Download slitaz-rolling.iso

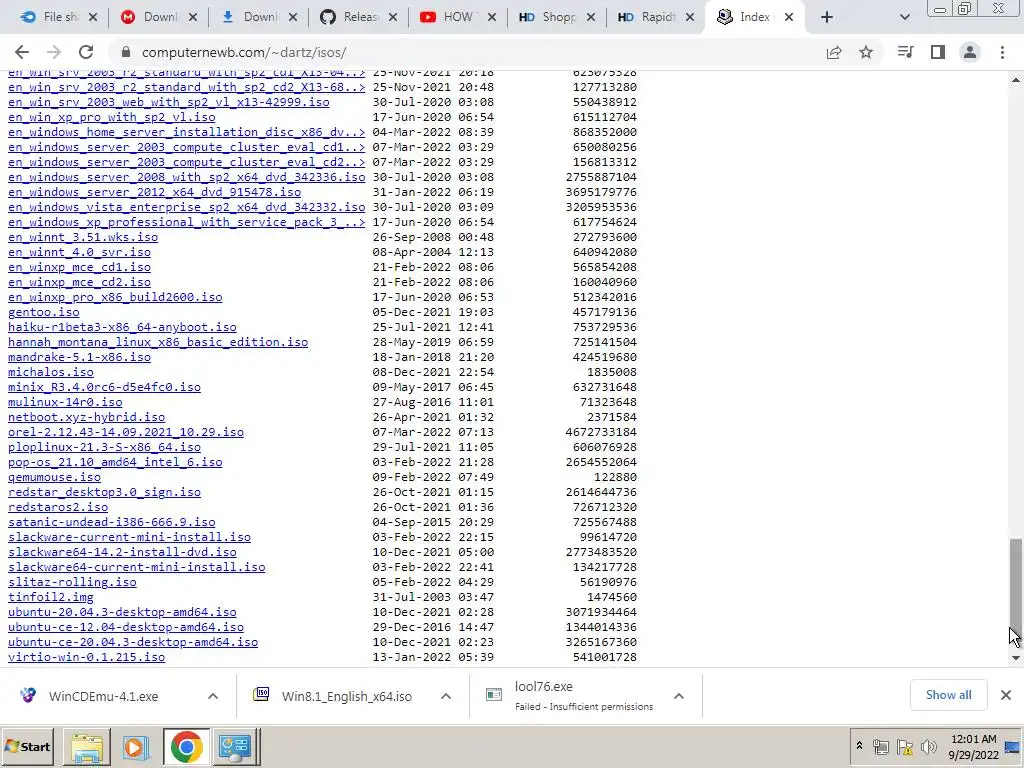pos(72,583)
